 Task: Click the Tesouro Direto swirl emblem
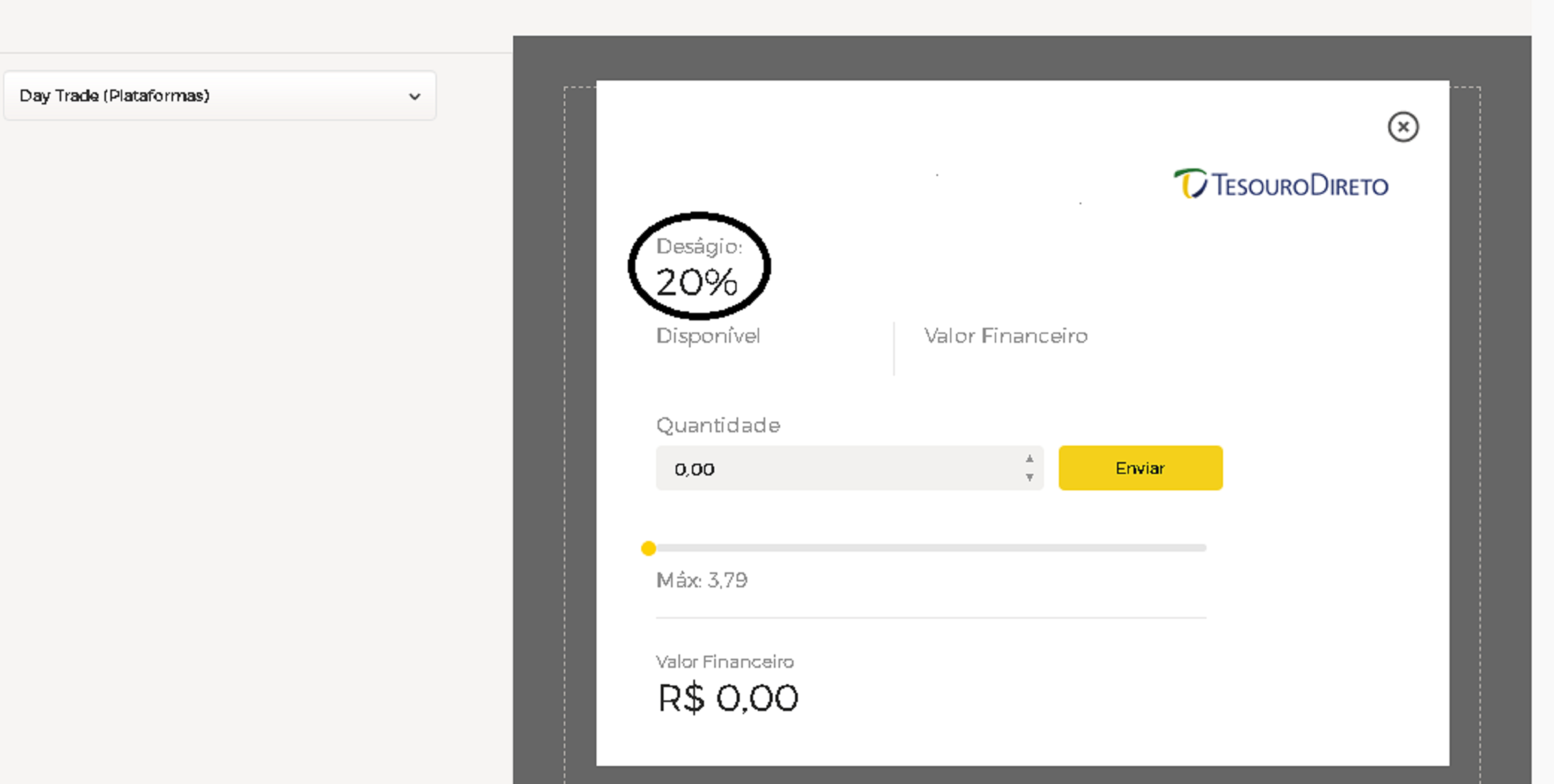point(1190,183)
